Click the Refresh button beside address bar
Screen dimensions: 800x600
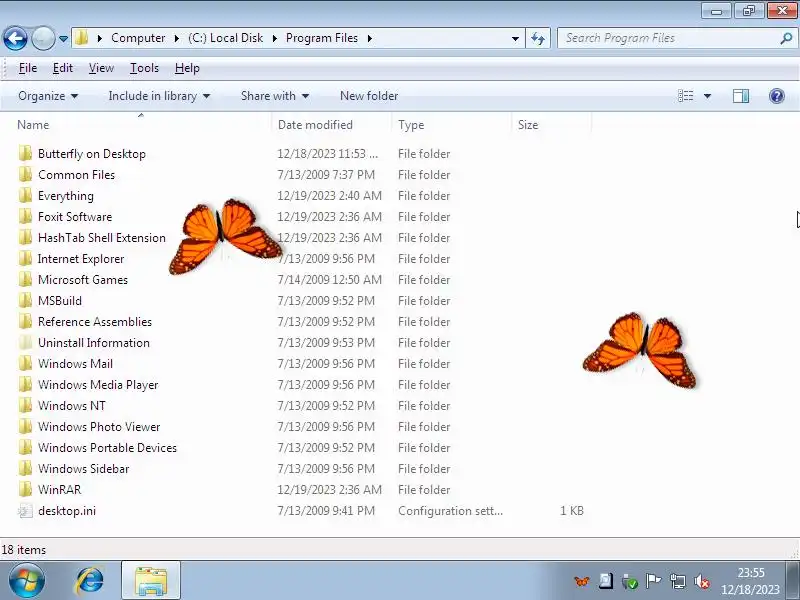(538, 38)
